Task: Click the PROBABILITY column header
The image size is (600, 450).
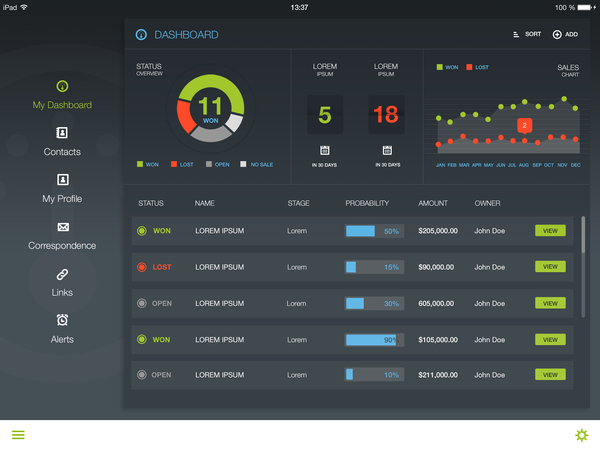Action: click(x=367, y=203)
